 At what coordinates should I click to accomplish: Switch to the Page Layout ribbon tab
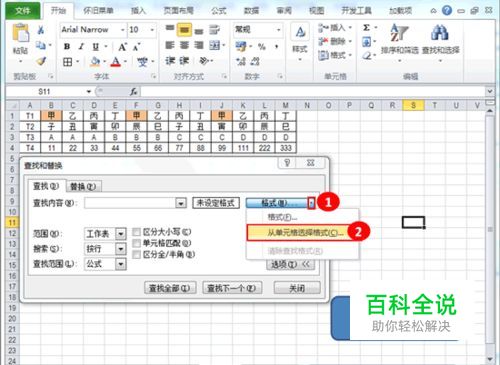point(179,11)
